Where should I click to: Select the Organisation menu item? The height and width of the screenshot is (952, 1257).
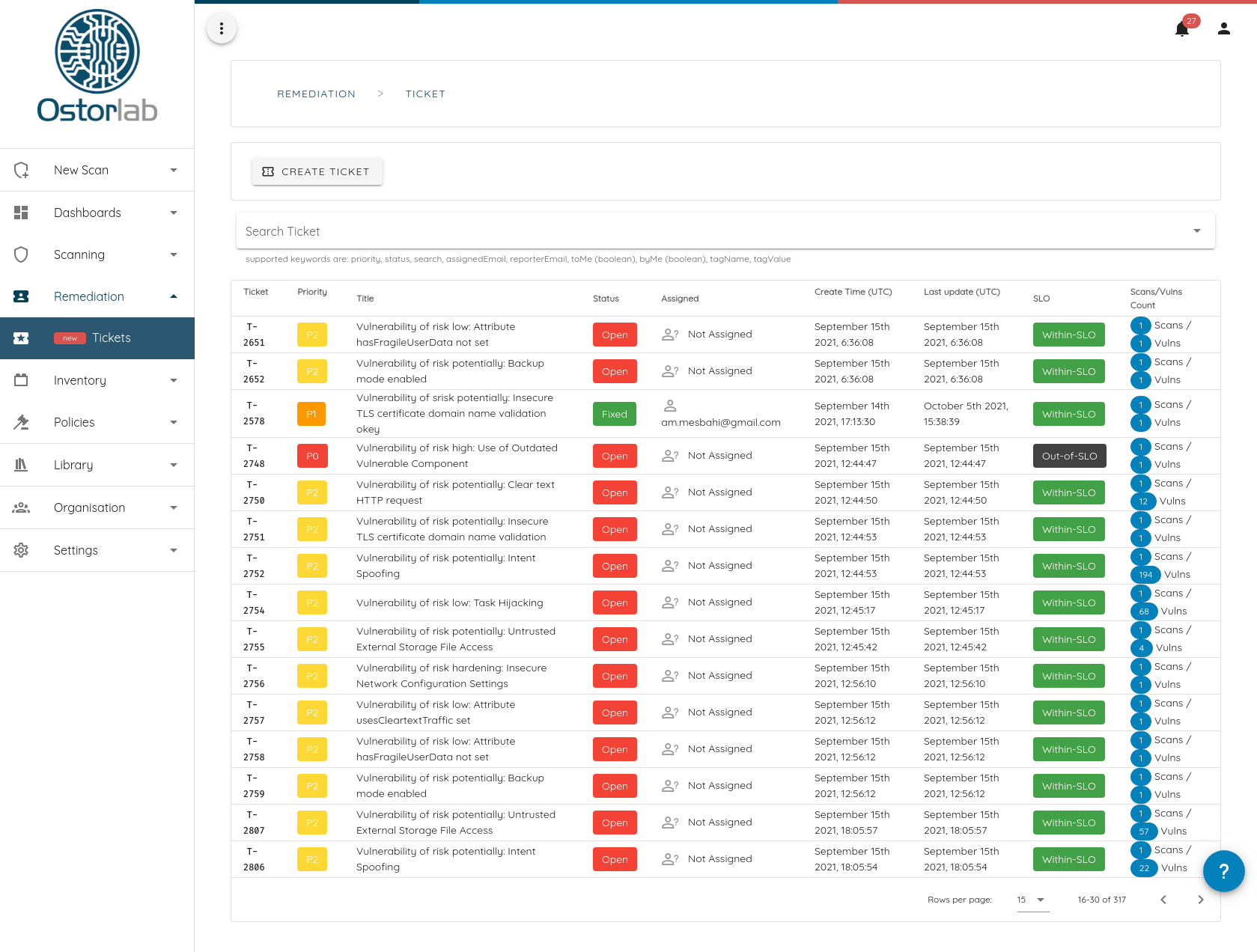click(97, 507)
